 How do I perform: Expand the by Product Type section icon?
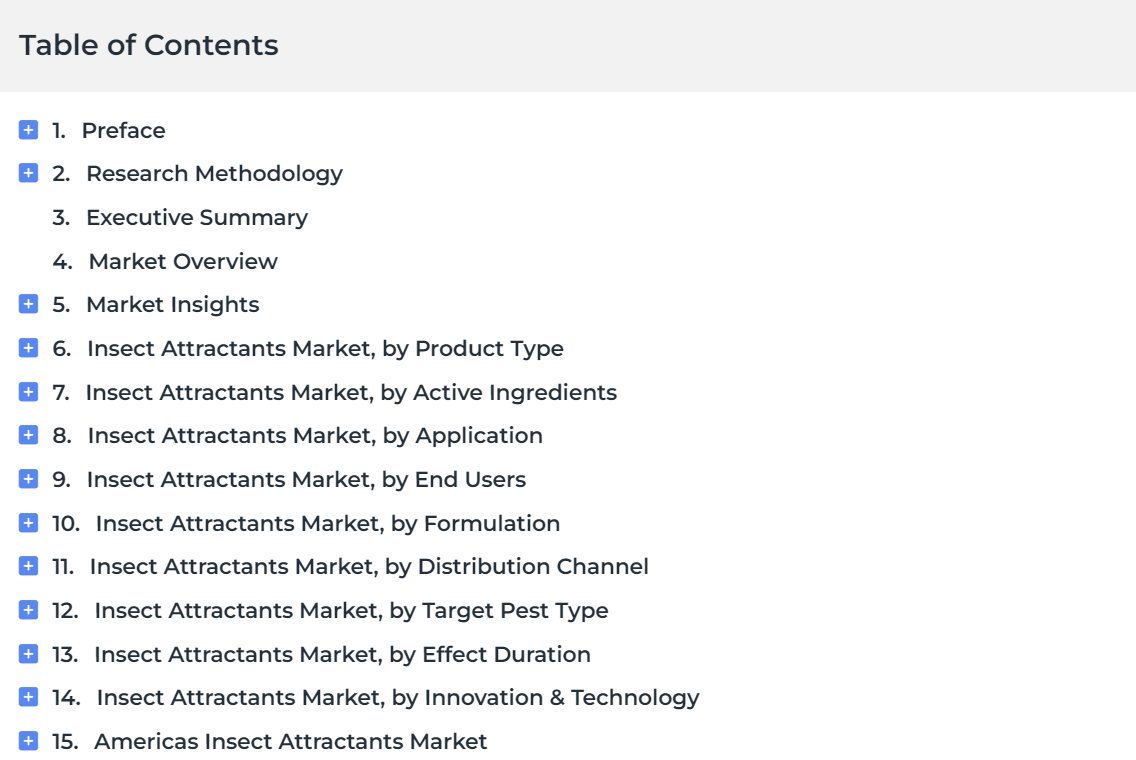28,348
